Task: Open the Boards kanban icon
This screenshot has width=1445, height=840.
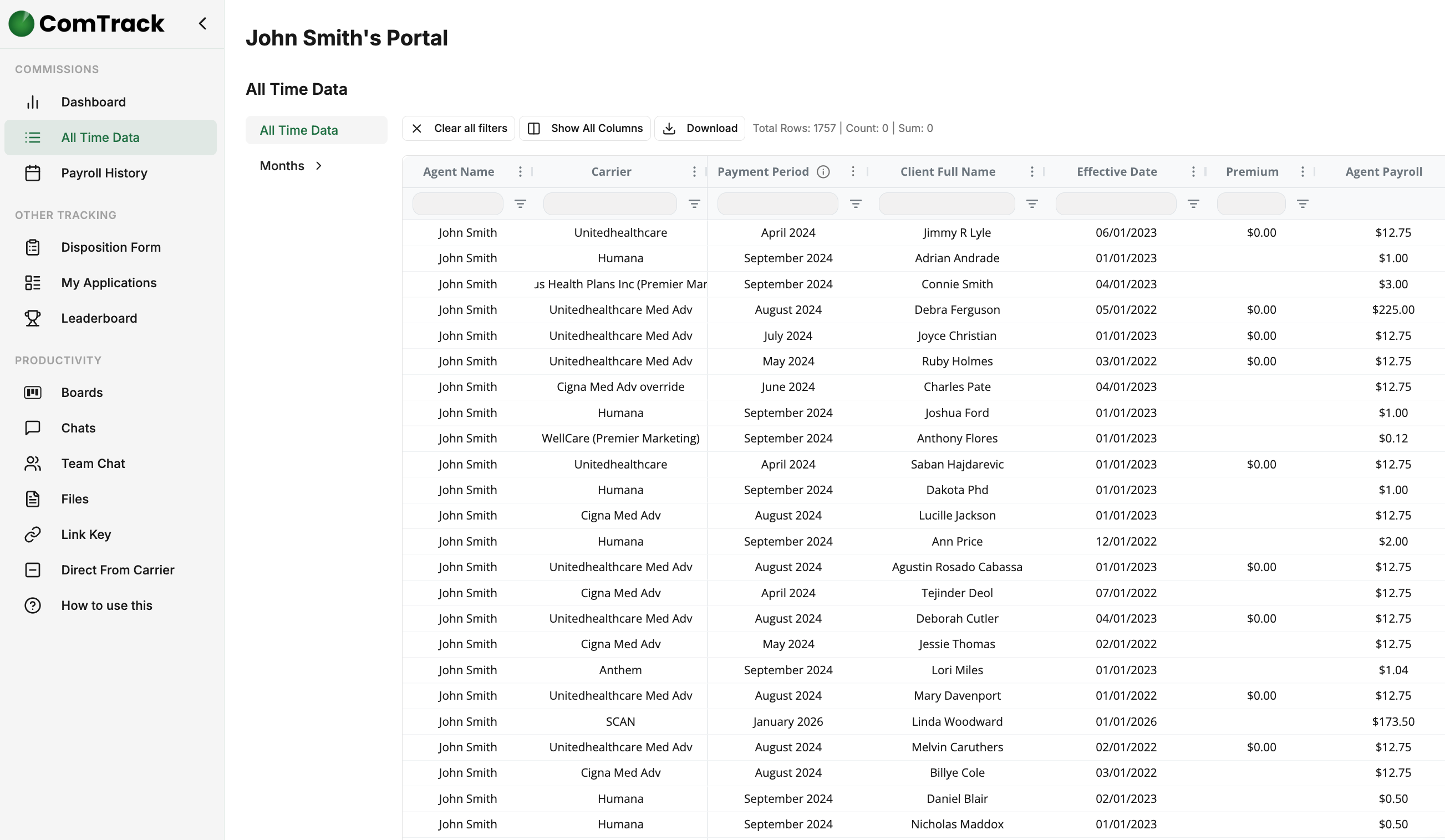Action: pyautogui.click(x=33, y=393)
